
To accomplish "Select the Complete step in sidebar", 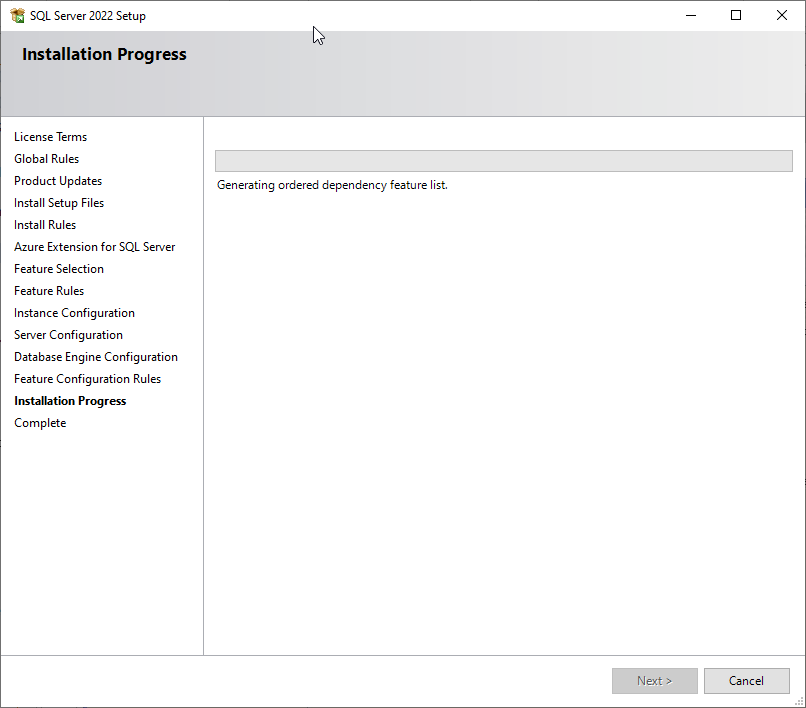I will tap(40, 423).
